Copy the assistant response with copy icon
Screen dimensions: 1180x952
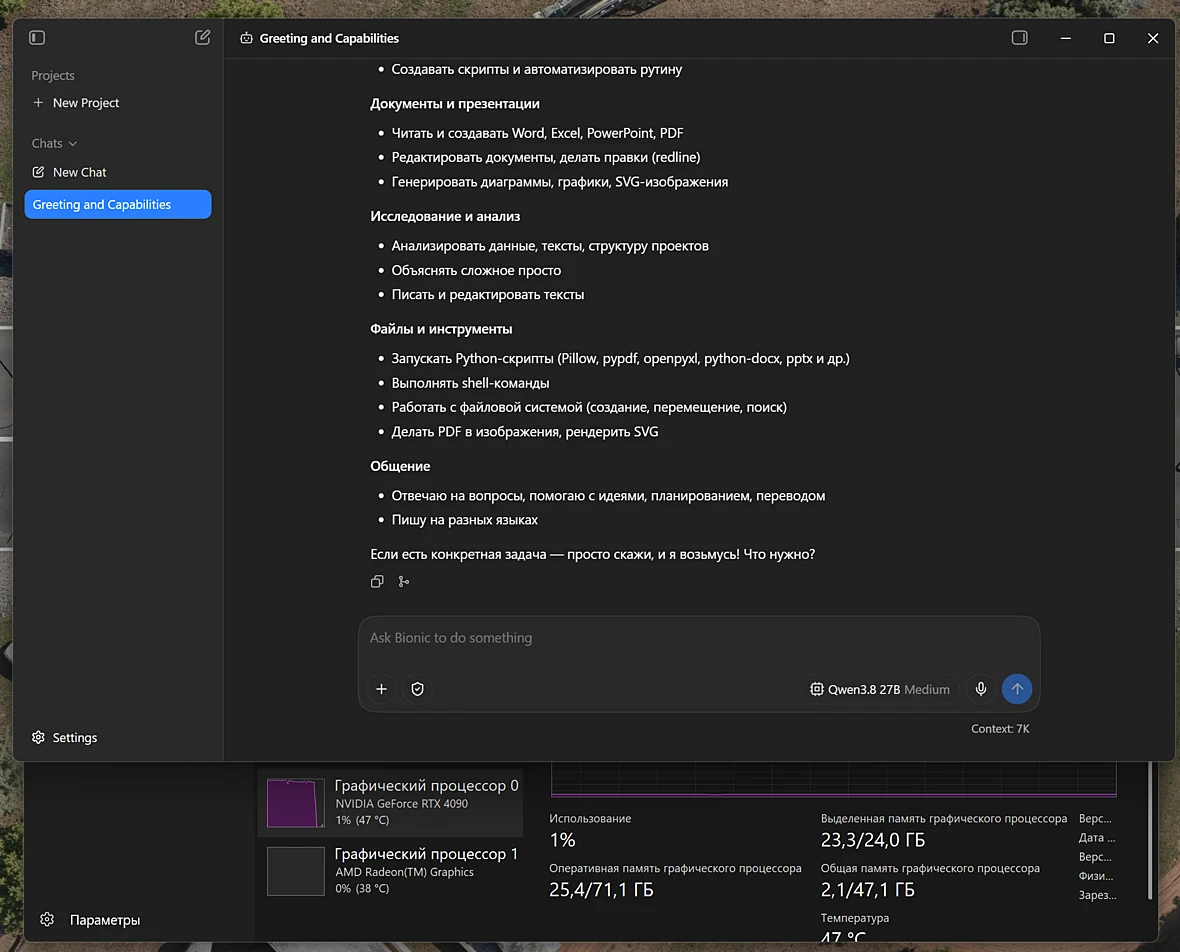click(377, 581)
